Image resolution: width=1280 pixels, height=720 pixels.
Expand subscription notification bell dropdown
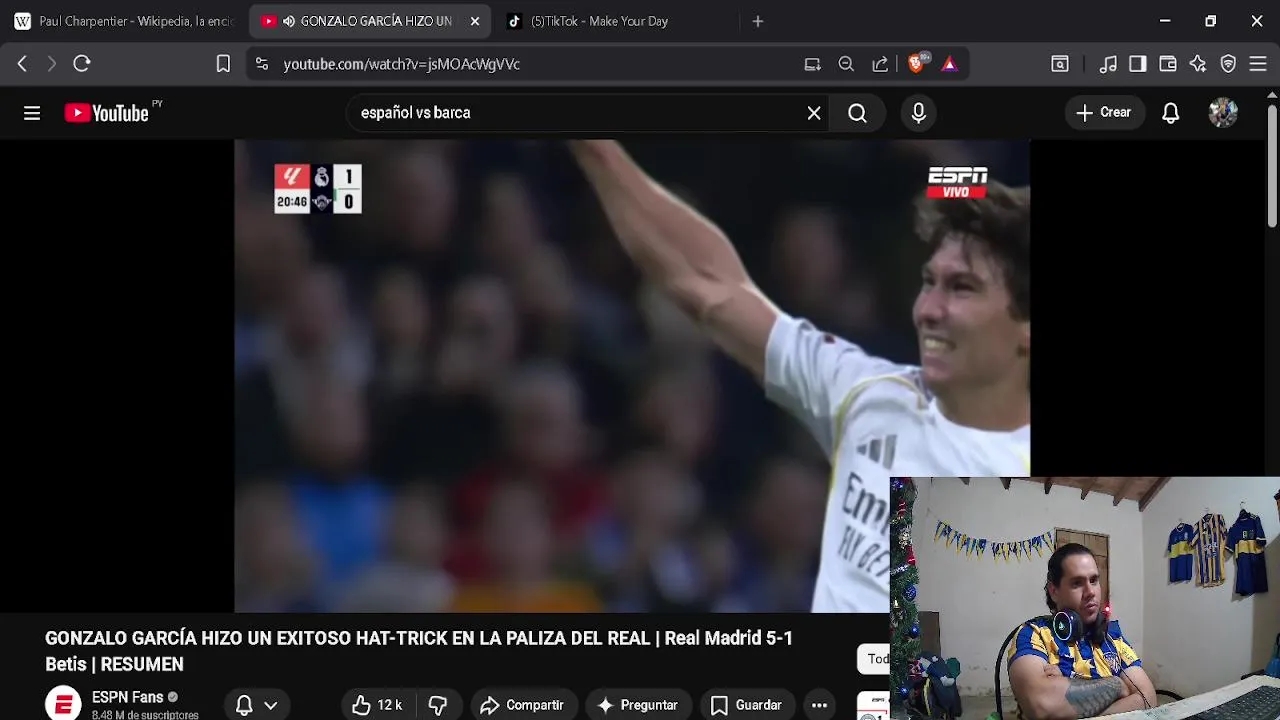pyautogui.click(x=256, y=705)
